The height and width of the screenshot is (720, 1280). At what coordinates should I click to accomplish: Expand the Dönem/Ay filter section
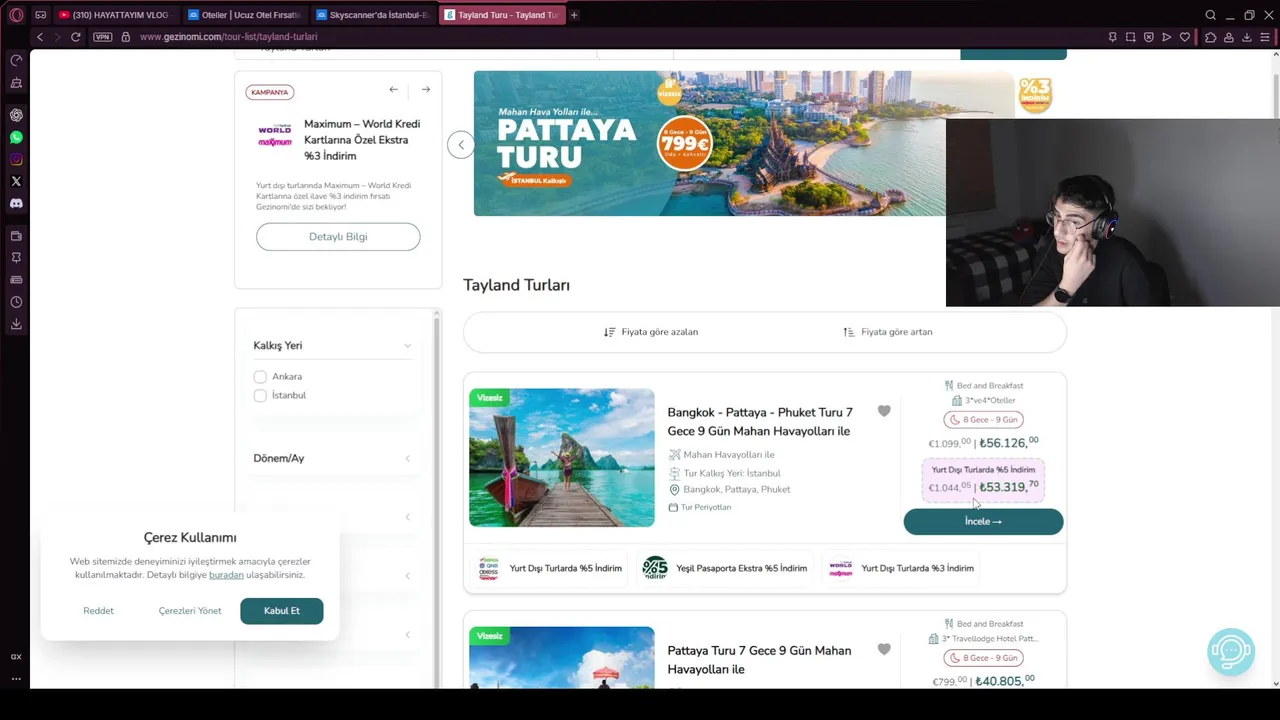[x=407, y=459]
